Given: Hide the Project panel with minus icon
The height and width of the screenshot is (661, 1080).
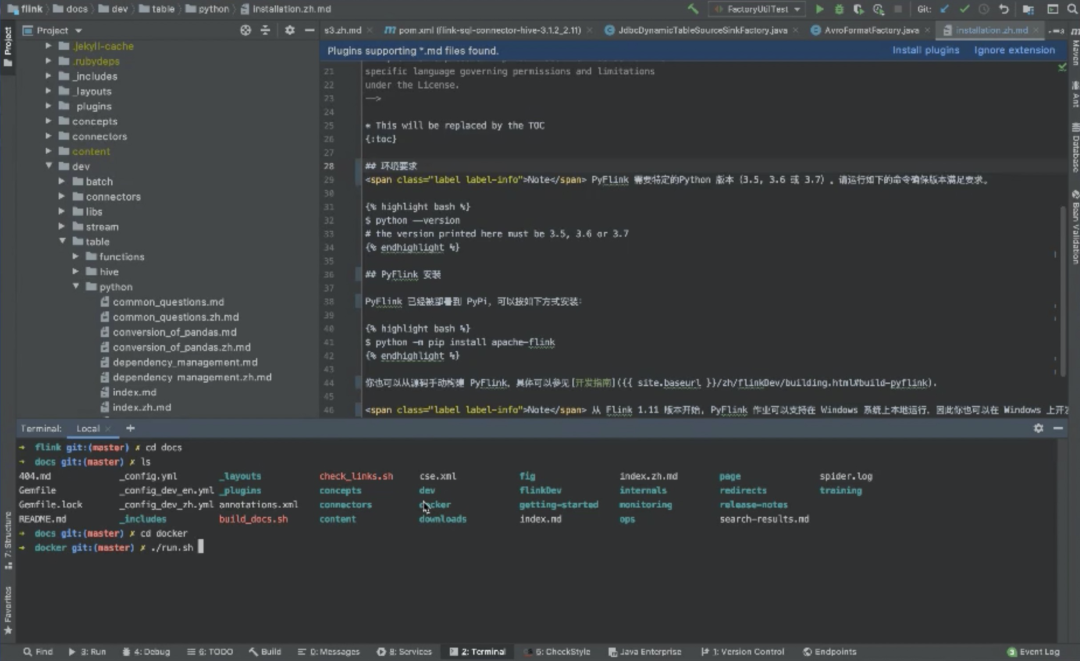Looking at the screenshot, I should [x=309, y=30].
